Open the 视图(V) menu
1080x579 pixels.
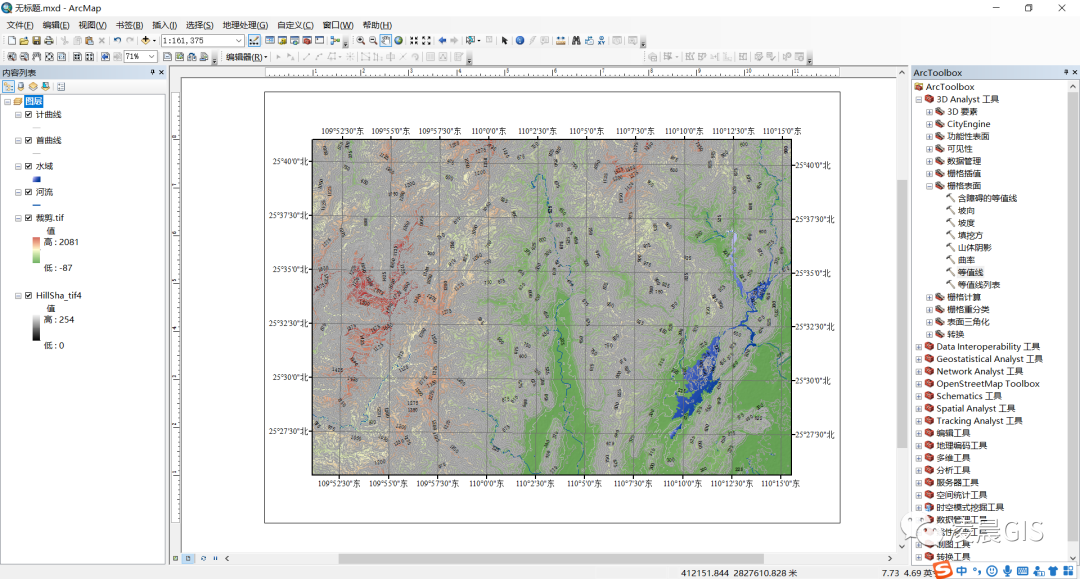(92, 25)
